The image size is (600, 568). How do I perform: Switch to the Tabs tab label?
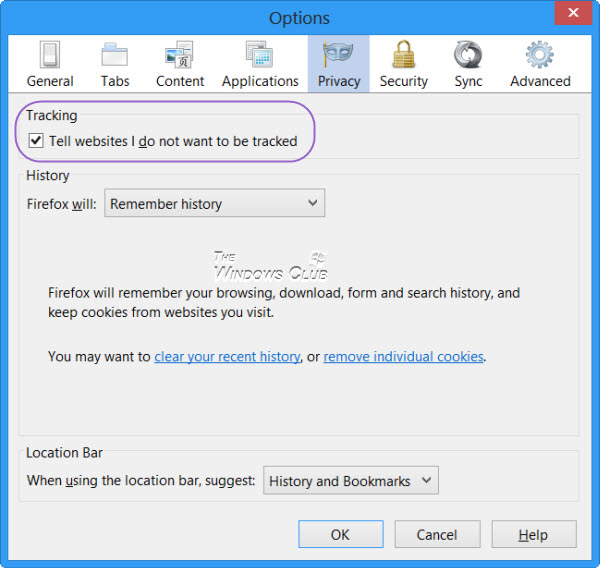[x=115, y=82]
